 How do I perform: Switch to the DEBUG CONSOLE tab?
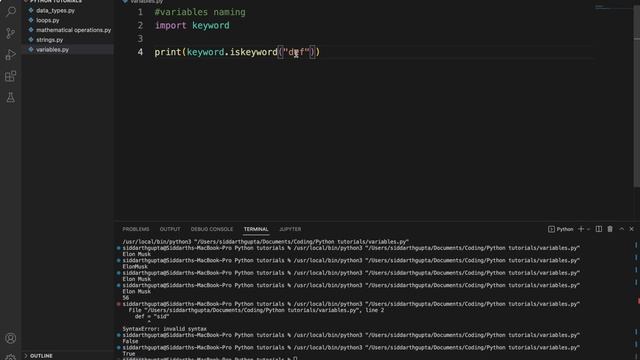212,229
